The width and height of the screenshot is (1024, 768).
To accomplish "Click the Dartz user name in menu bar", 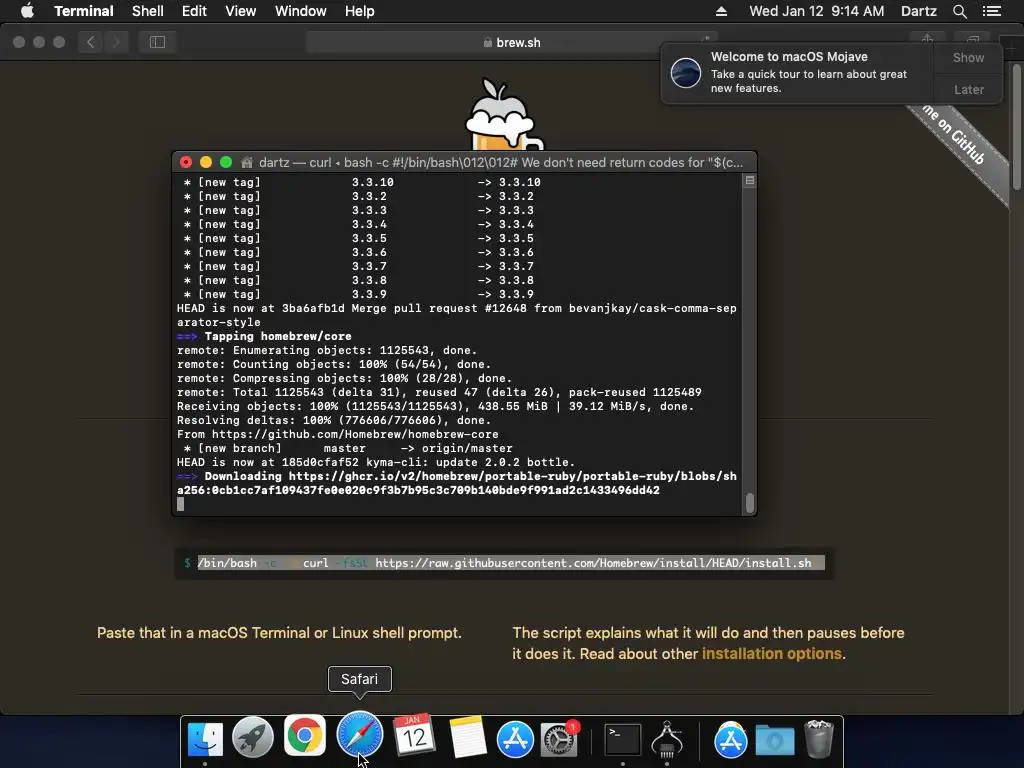I will tap(918, 11).
